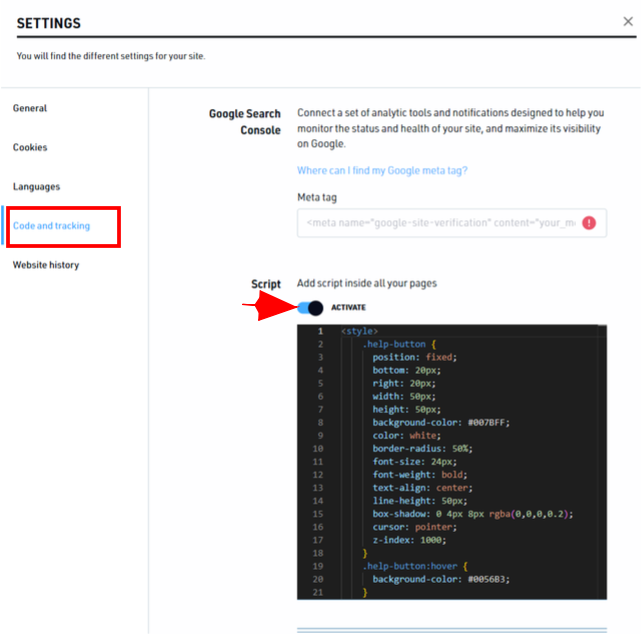The width and height of the screenshot is (644, 641).
Task: Click the 'Meta tag' label
Action: click(x=317, y=198)
